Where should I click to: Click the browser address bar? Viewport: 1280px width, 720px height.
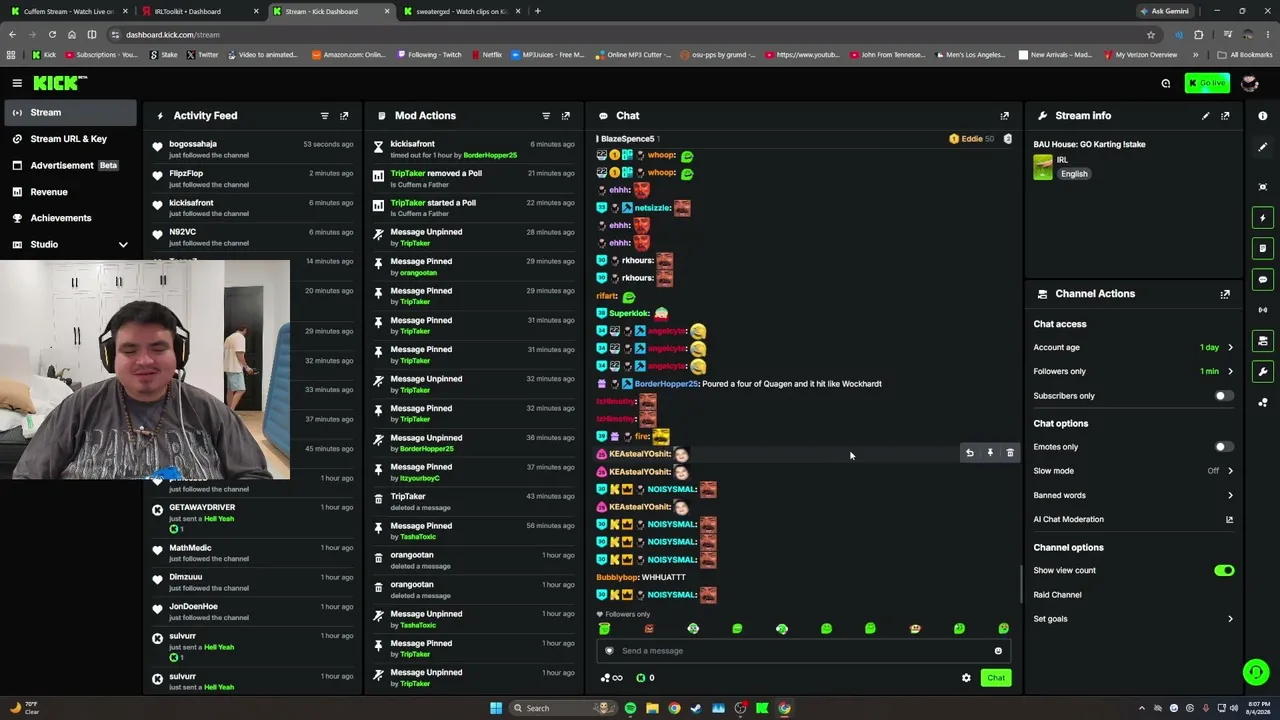pyautogui.click(x=630, y=34)
